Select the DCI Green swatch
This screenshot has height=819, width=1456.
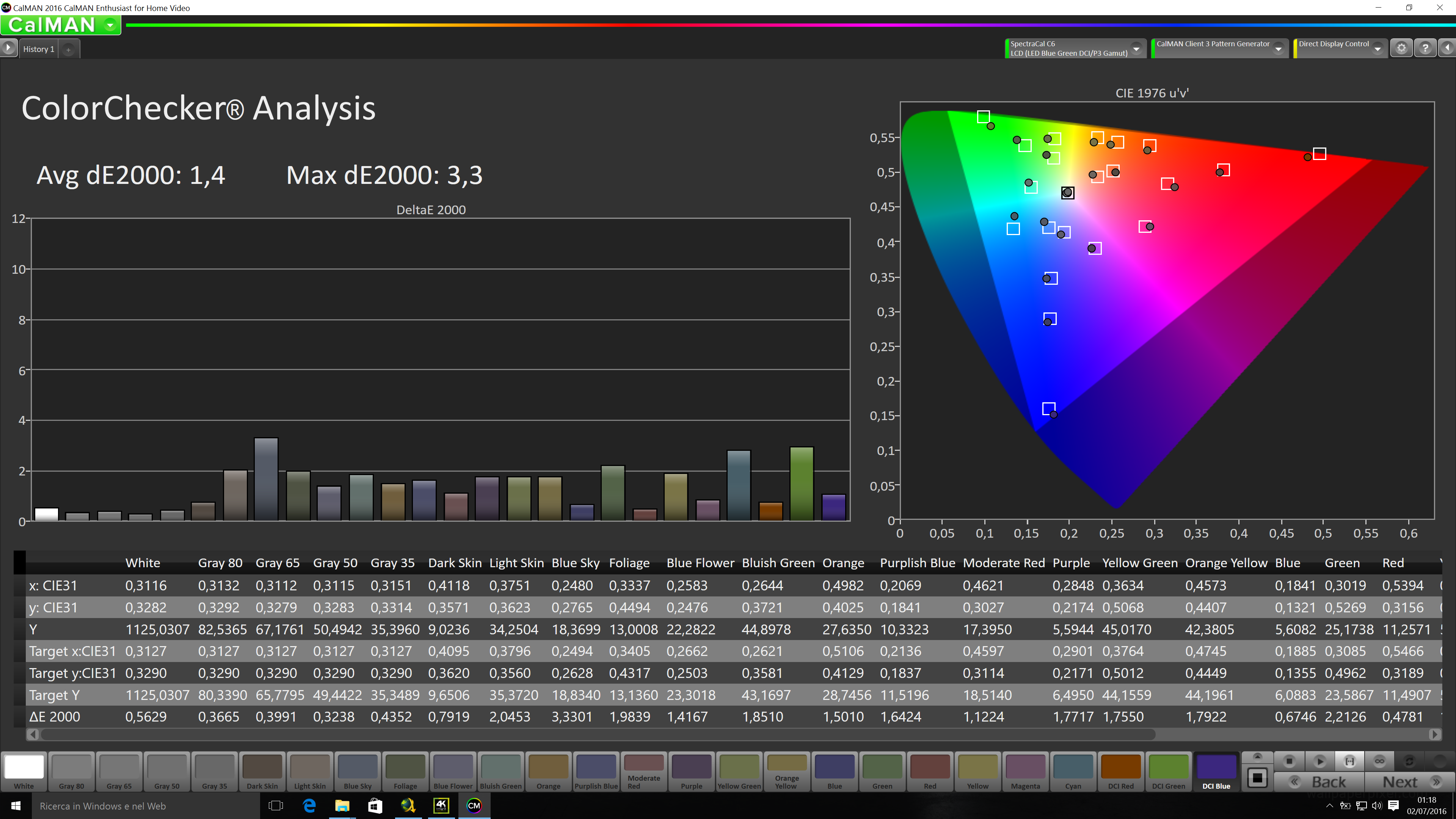[x=1168, y=772]
